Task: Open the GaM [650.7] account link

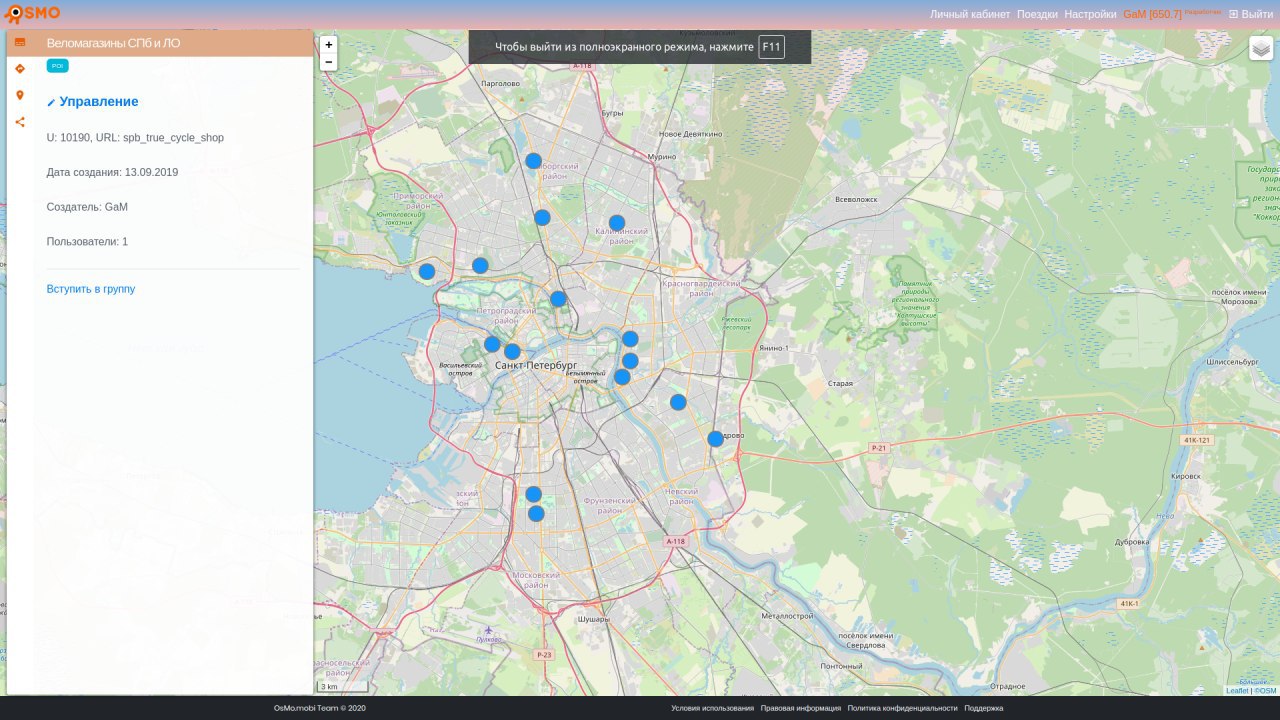Action: (1152, 14)
